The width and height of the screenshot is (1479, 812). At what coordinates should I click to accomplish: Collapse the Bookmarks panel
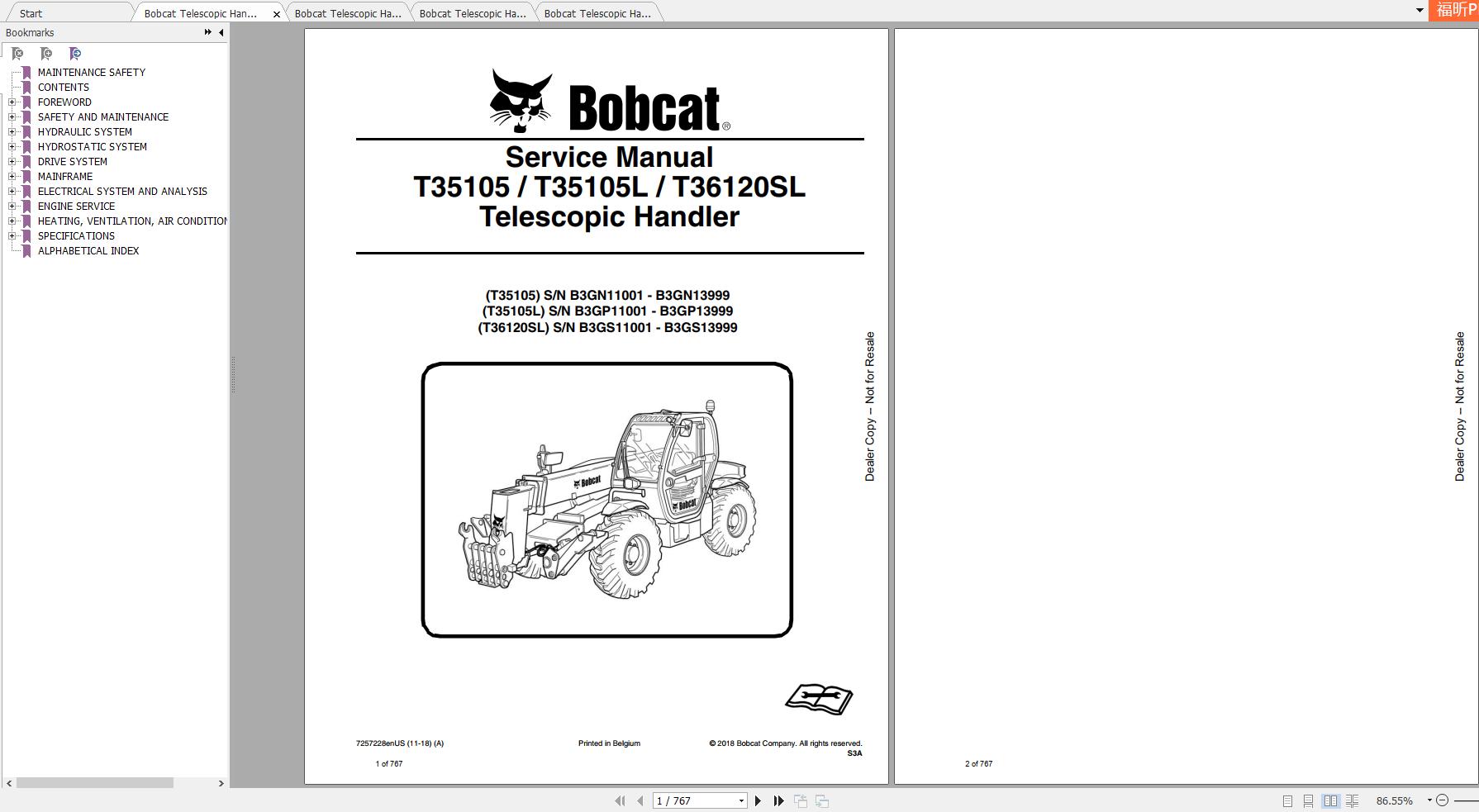(219, 32)
